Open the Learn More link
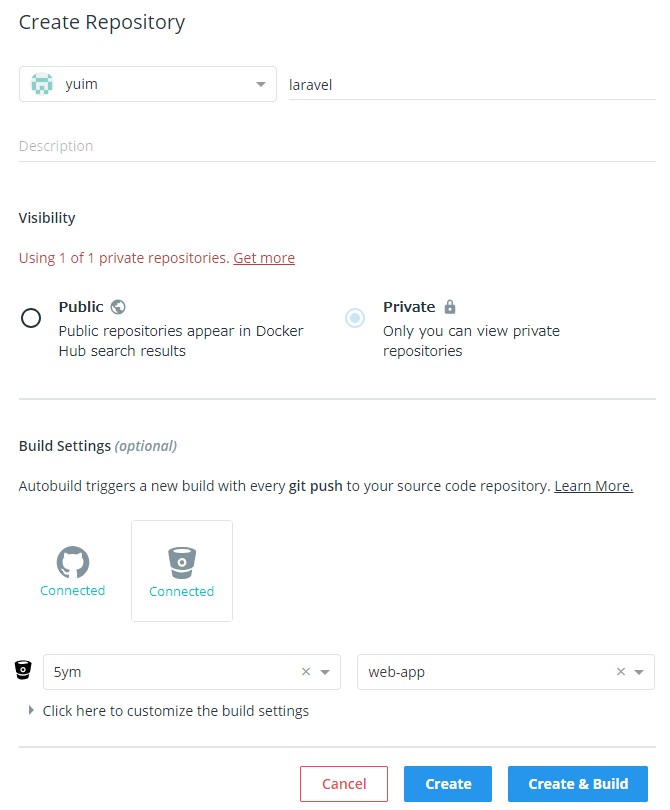Viewport: 670px width, 810px height. pyautogui.click(x=593, y=486)
